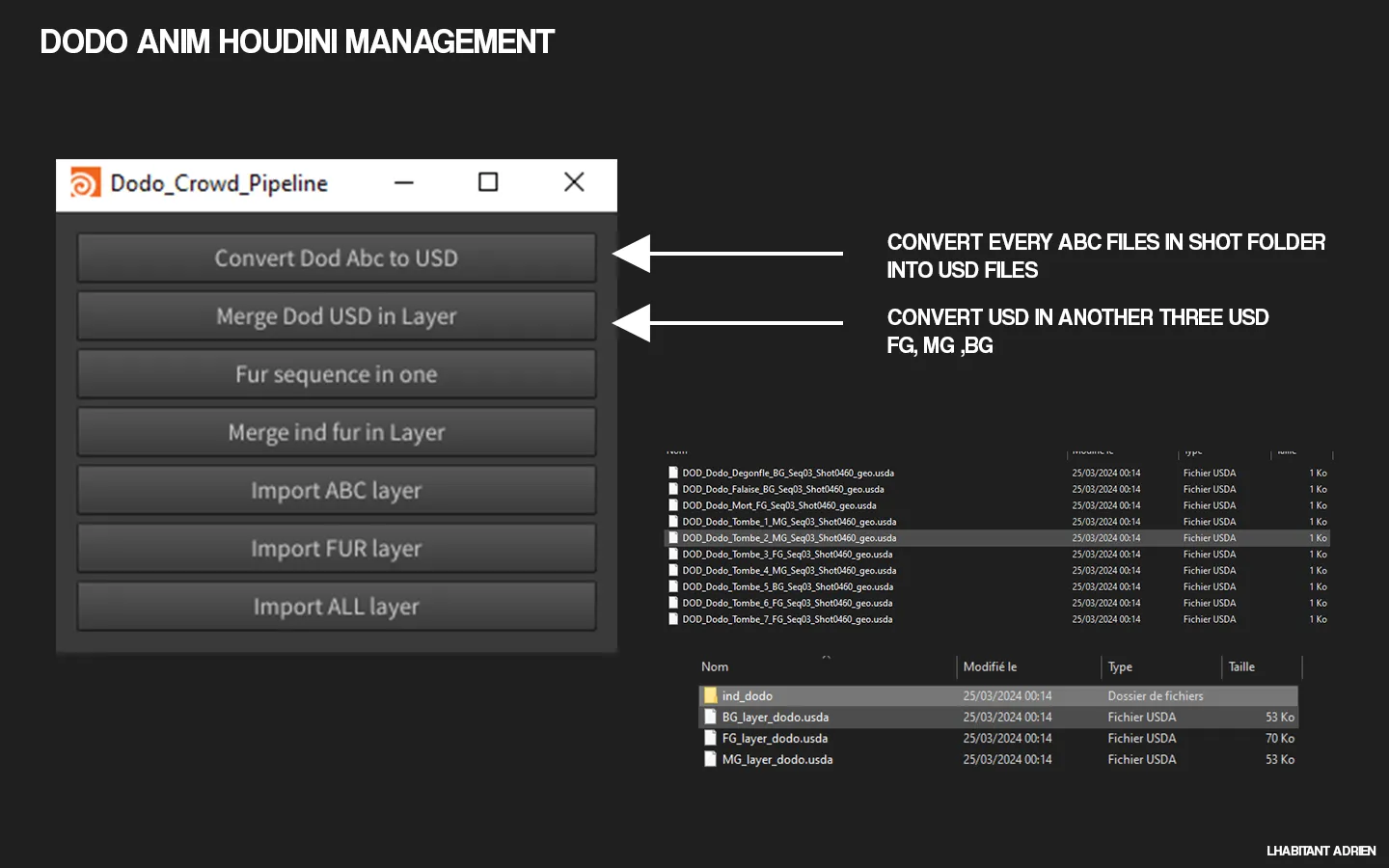
Task: Click the 1 Ko size of DOD_Dodo_Degonfle_BG file
Action: (x=1318, y=473)
